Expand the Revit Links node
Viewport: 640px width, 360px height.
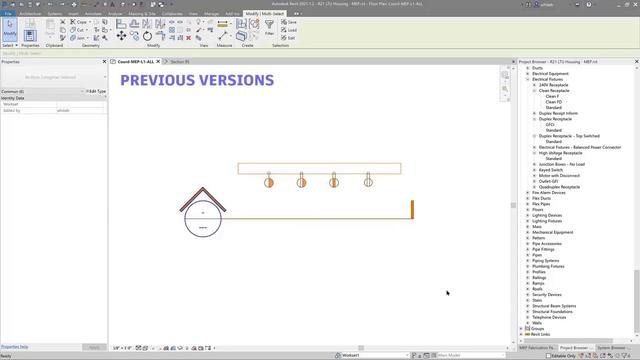pos(521,334)
